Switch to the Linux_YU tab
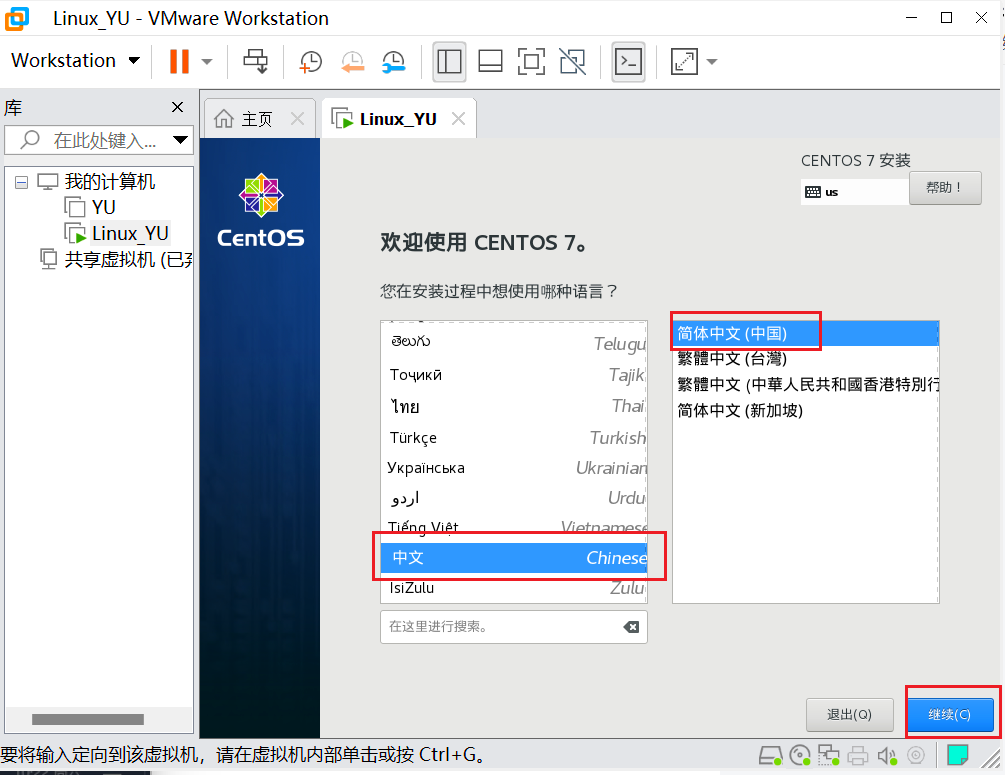This screenshot has width=1005, height=775. pos(397,119)
